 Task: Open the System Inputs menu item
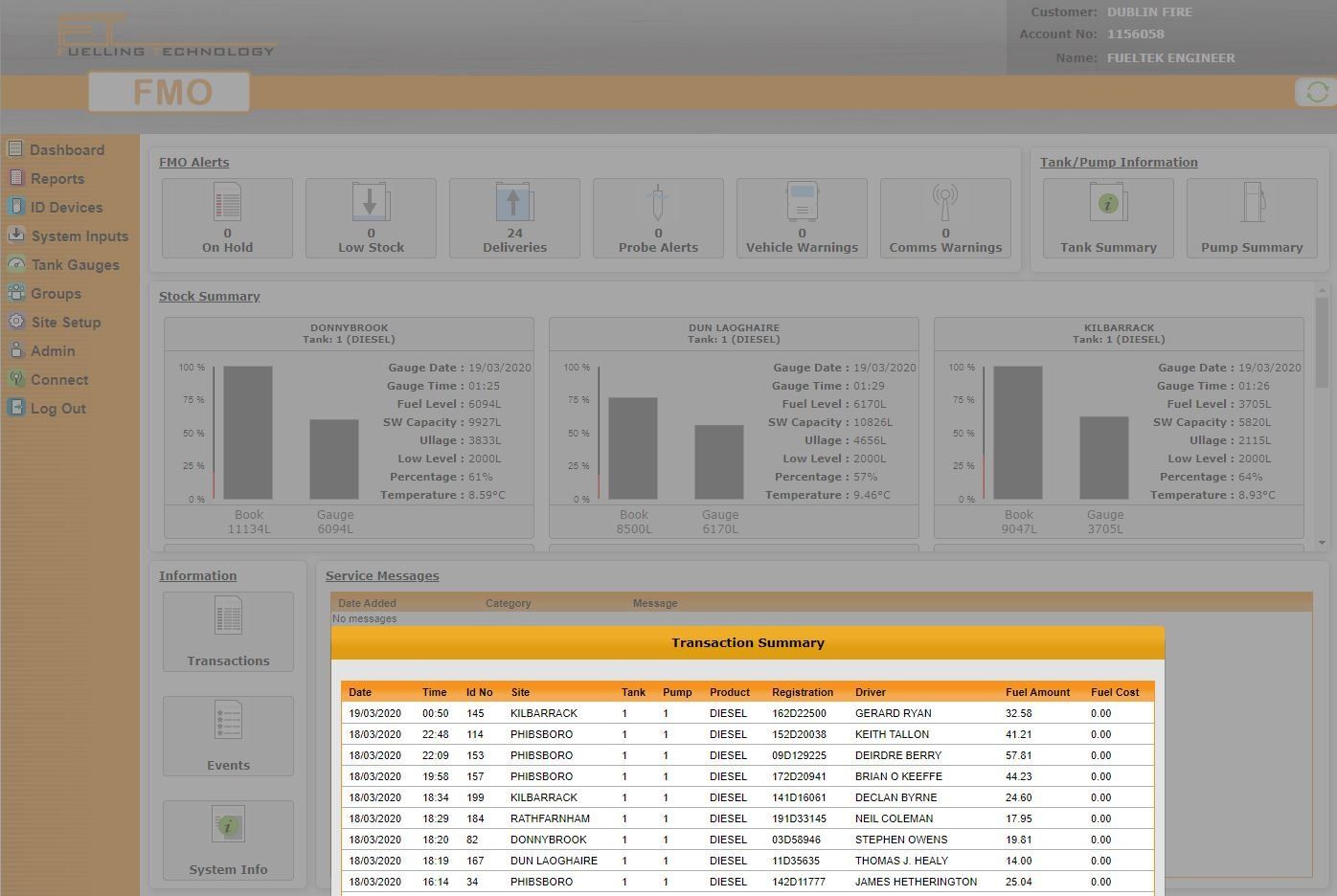(x=79, y=236)
